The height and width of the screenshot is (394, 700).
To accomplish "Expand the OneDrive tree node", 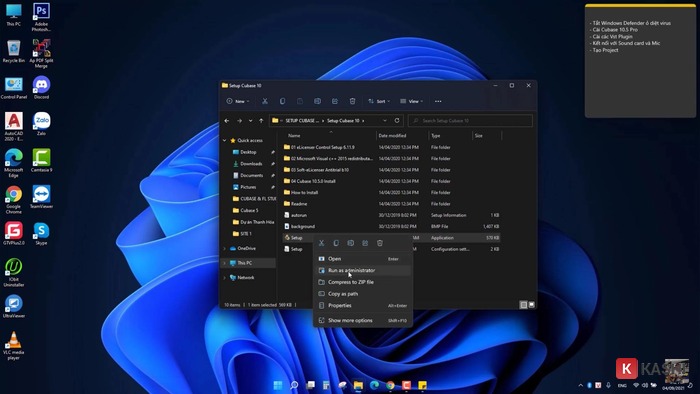I will (225, 249).
